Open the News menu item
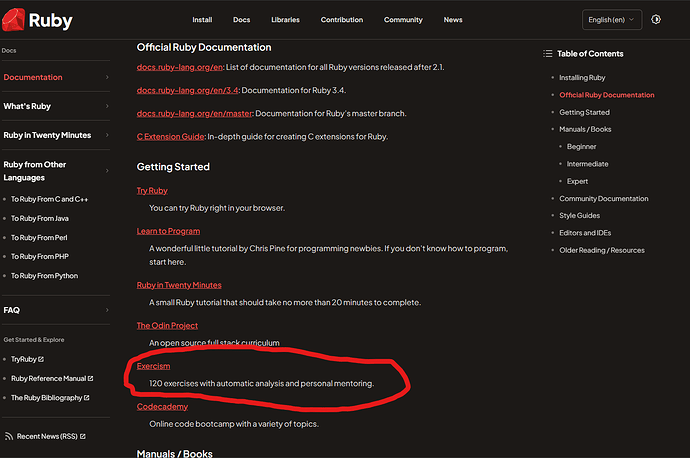Image resolution: width=690 pixels, height=458 pixels. pyautogui.click(x=453, y=20)
